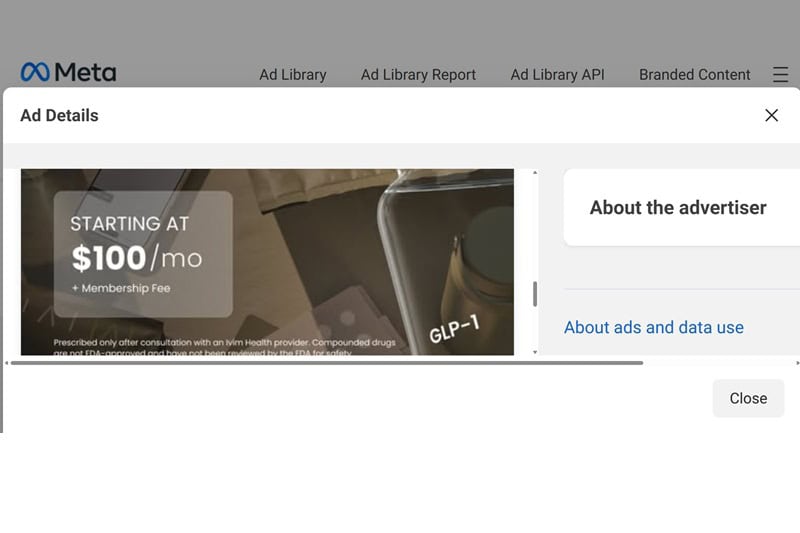The width and height of the screenshot is (800, 533).
Task: Click the scroll up arrow beside ad
Action: coord(535,173)
